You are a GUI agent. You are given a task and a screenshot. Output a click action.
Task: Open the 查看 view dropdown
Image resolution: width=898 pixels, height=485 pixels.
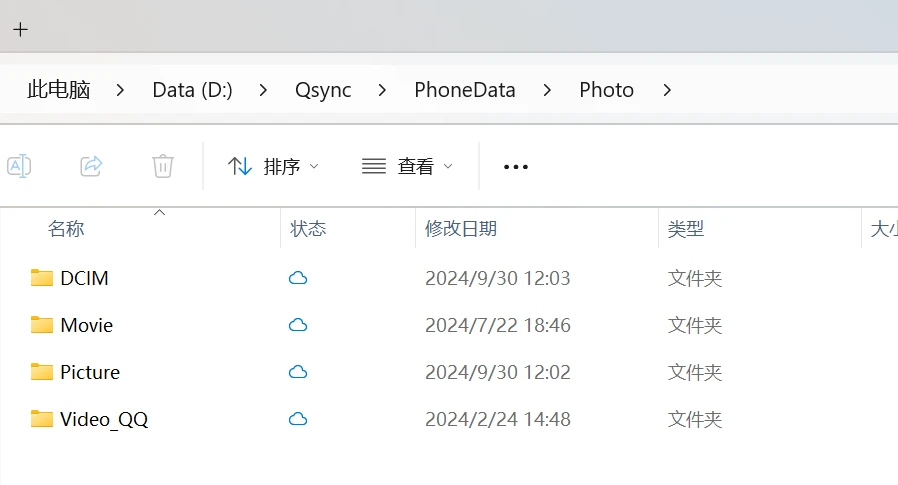(x=407, y=166)
